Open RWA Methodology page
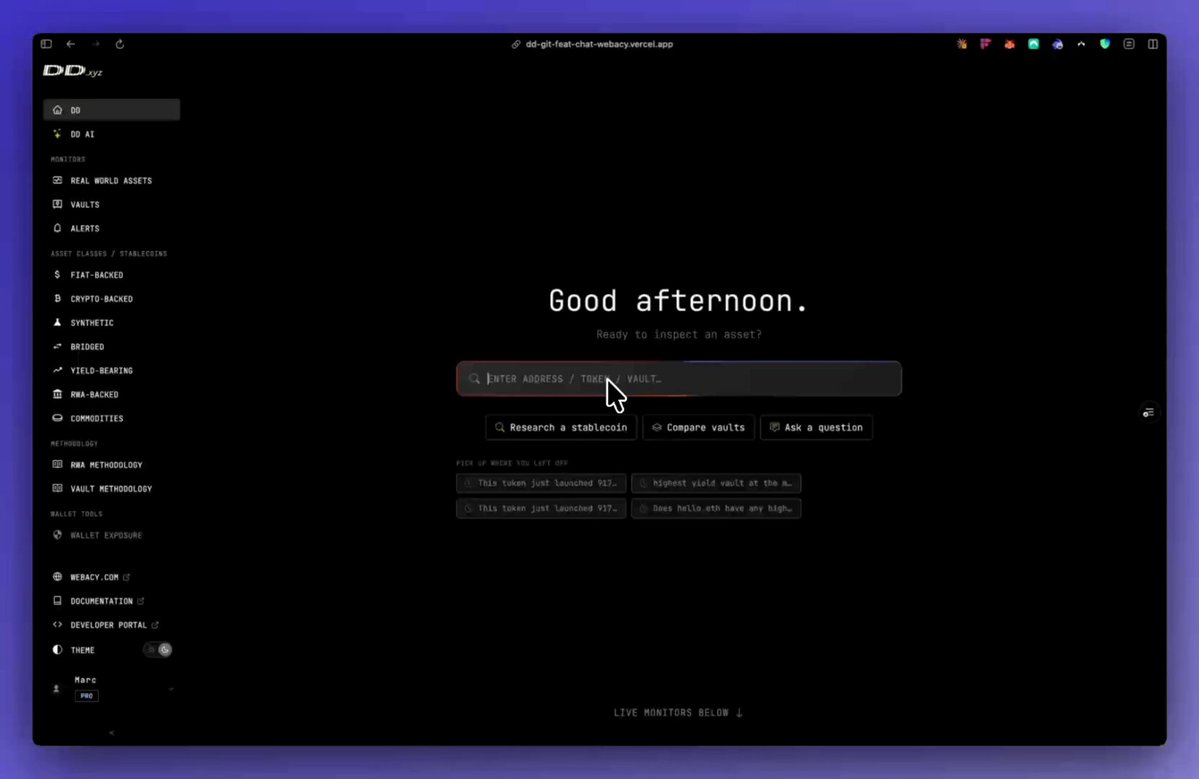Viewport: 1199px width, 779px height. [112, 465]
